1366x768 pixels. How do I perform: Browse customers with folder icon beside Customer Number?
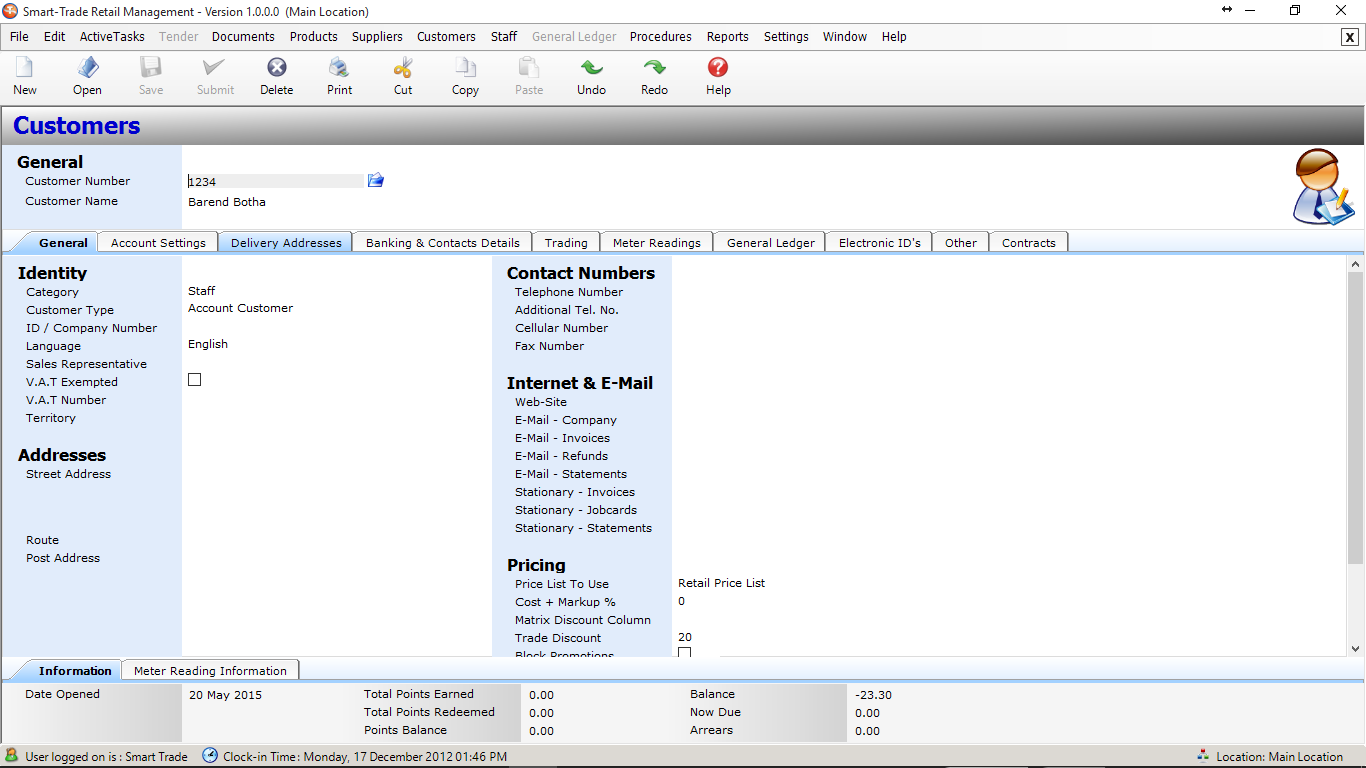376,180
